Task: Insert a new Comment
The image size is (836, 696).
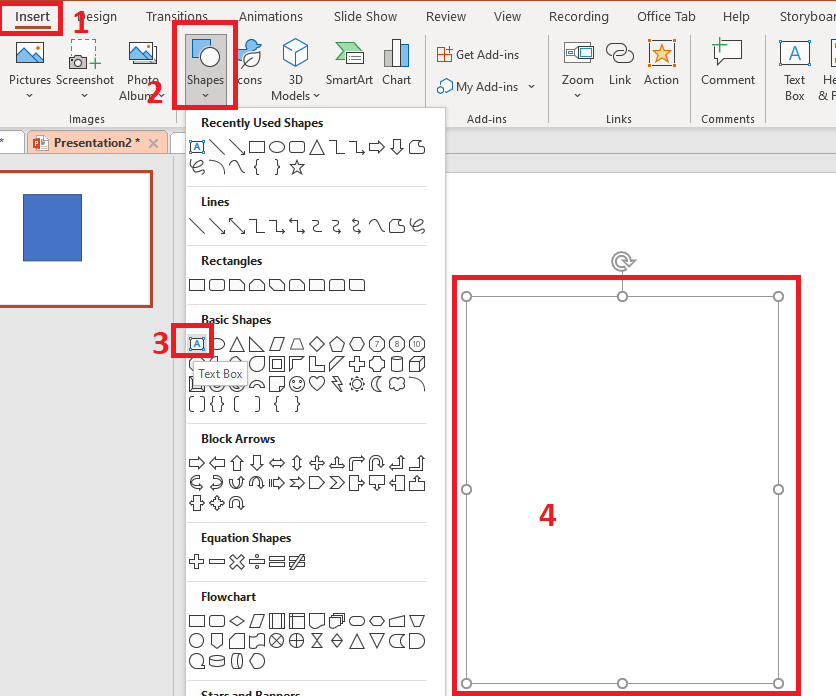Action: [728, 63]
